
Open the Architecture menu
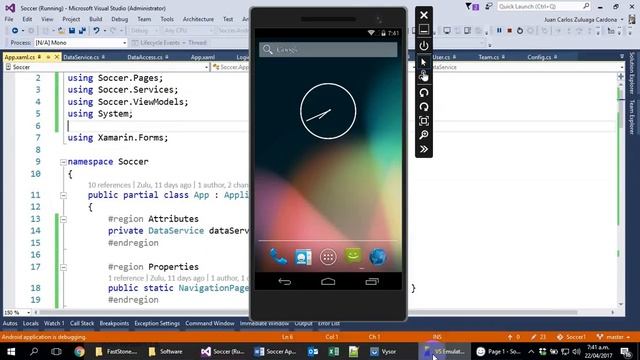click(198, 19)
